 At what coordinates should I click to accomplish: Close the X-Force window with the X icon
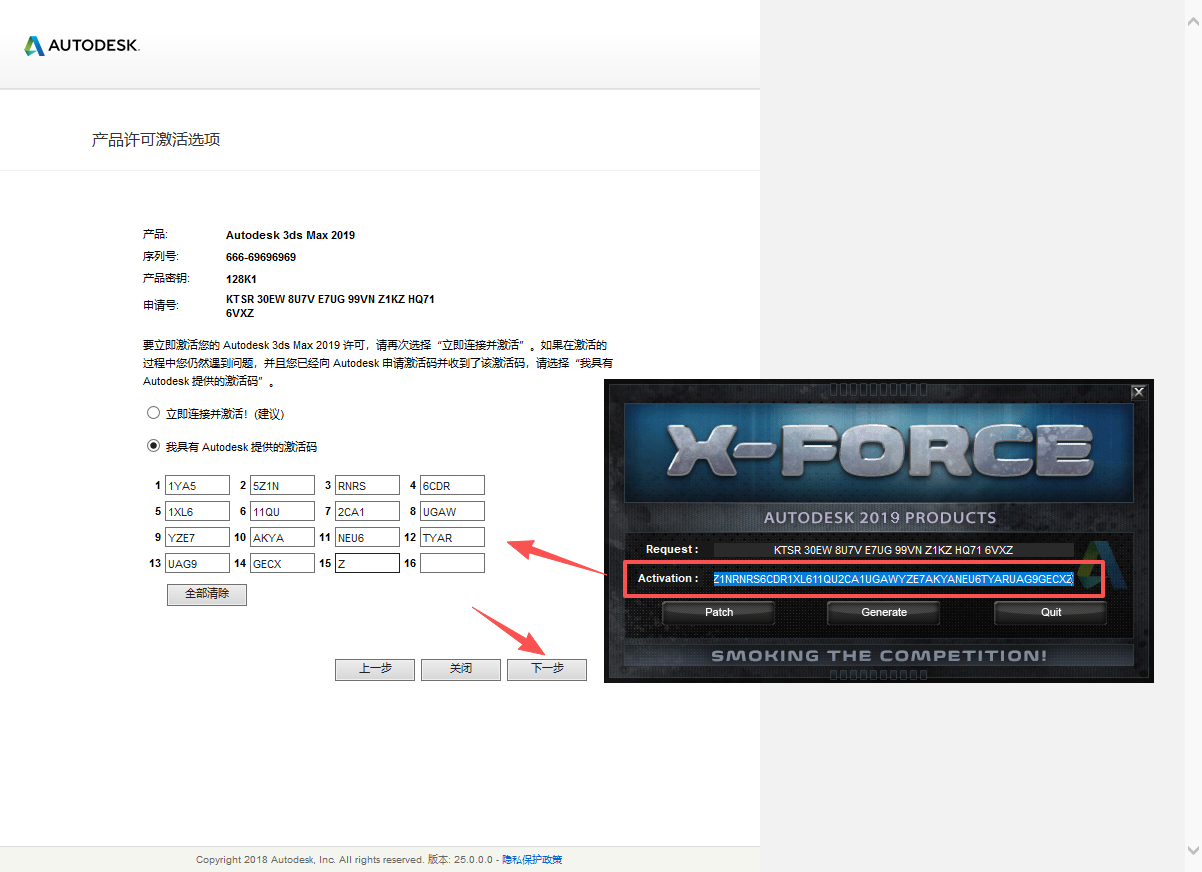click(1138, 393)
